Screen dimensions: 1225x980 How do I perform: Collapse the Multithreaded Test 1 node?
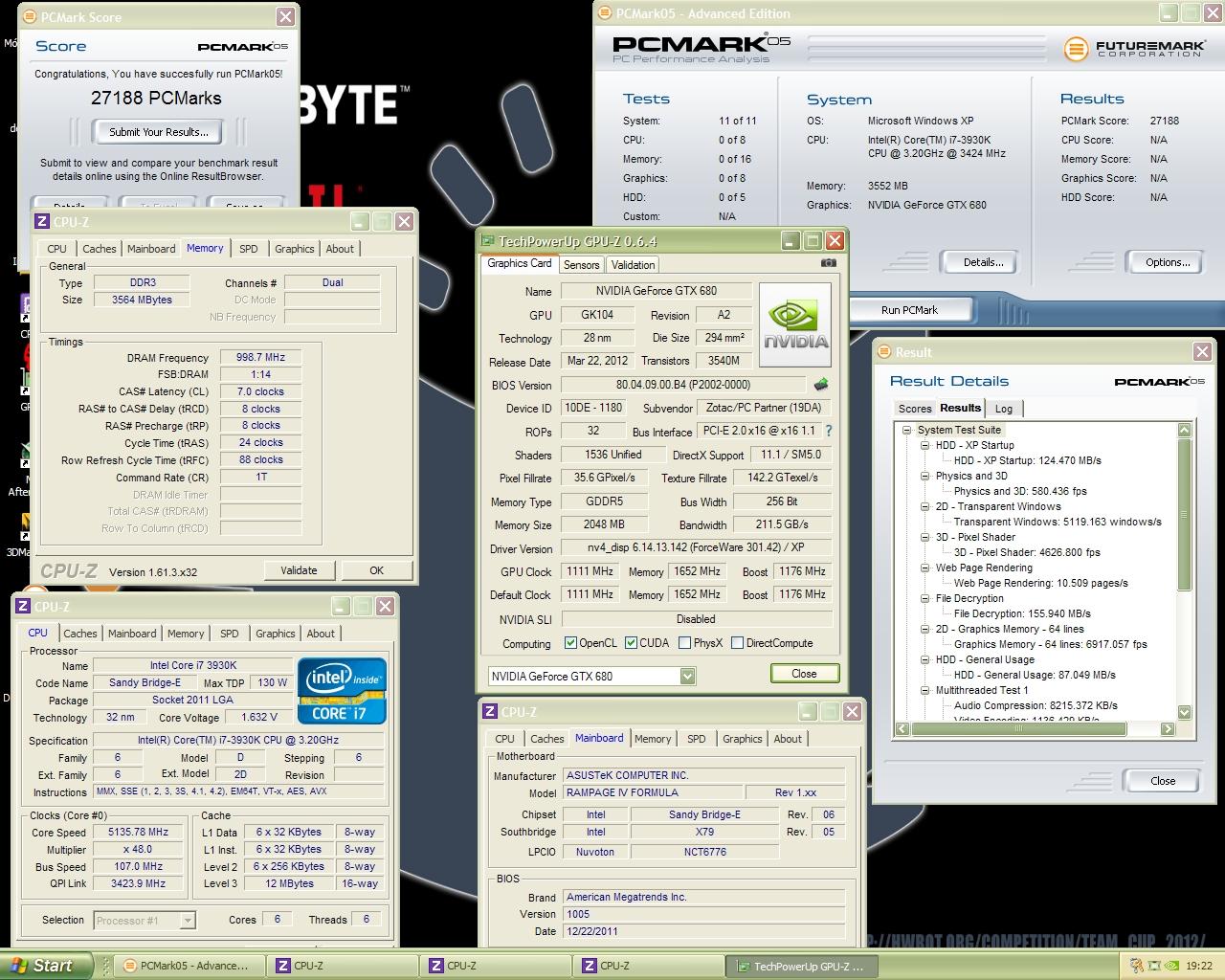point(924,690)
